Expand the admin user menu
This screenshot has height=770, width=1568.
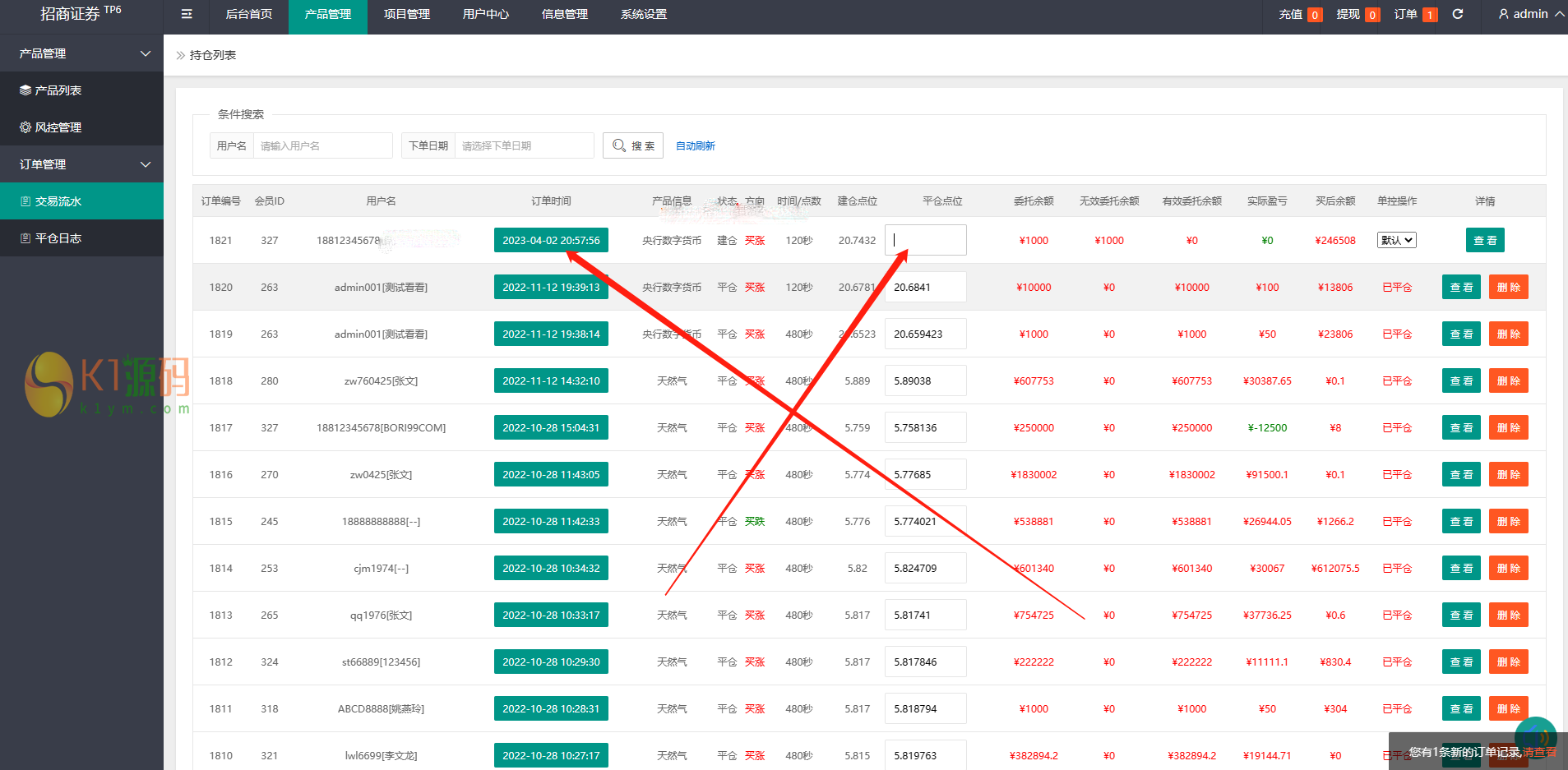[1530, 14]
